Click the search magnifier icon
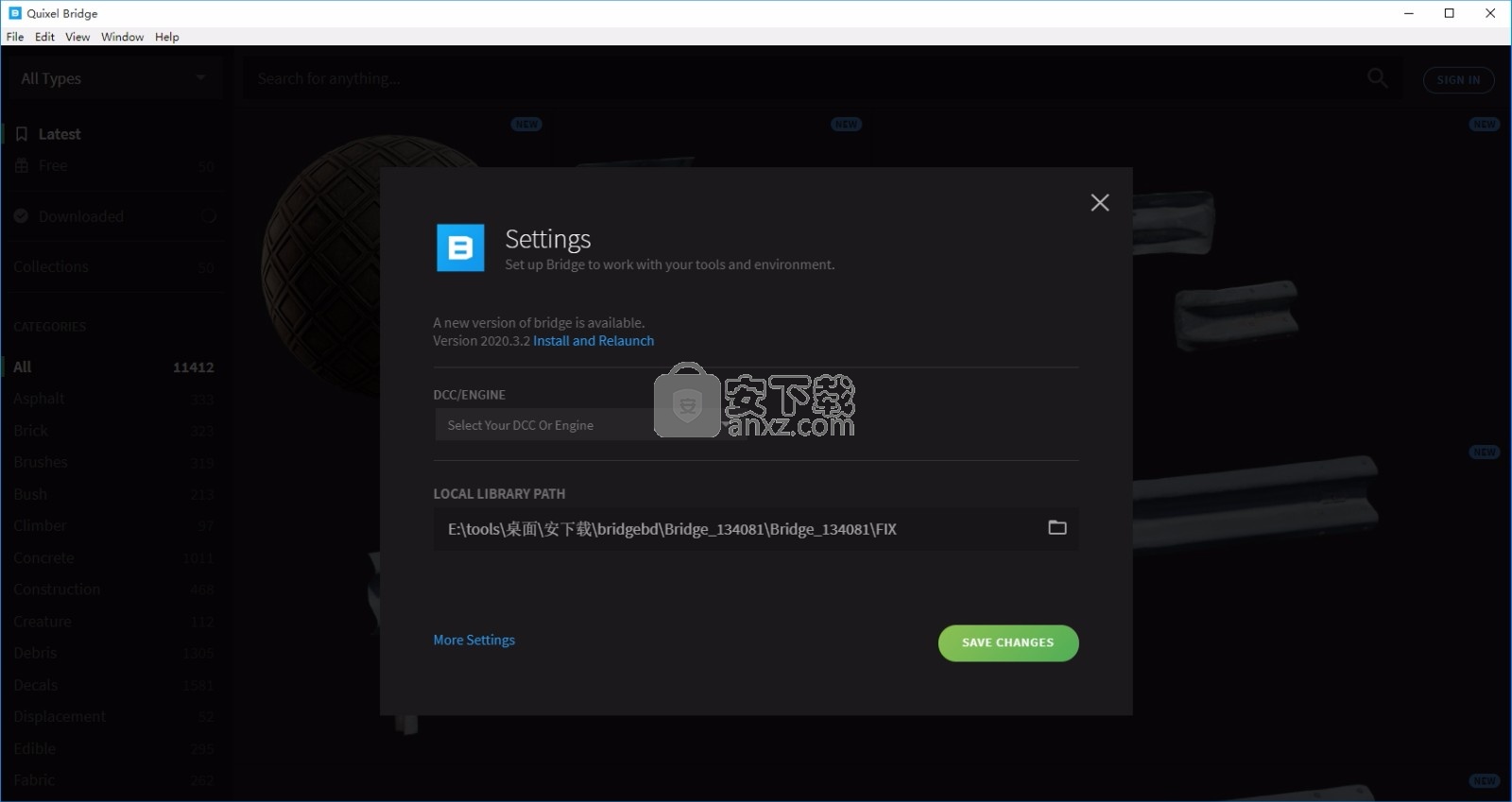The height and width of the screenshot is (802, 1512). [1378, 78]
